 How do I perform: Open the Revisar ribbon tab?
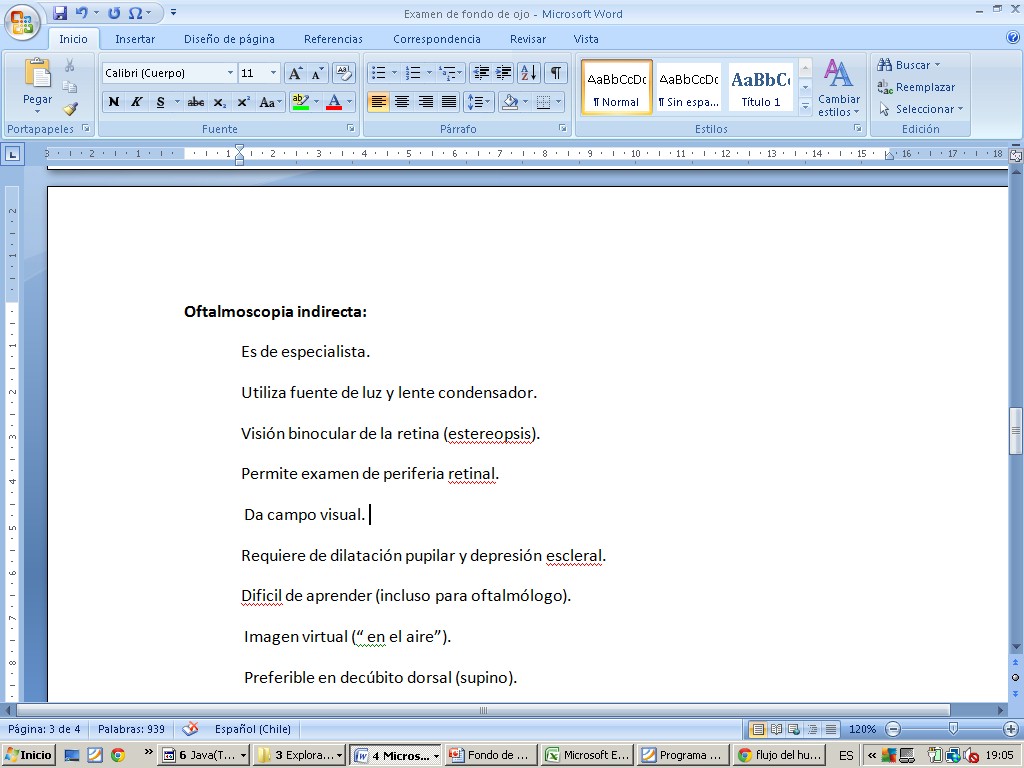point(527,39)
